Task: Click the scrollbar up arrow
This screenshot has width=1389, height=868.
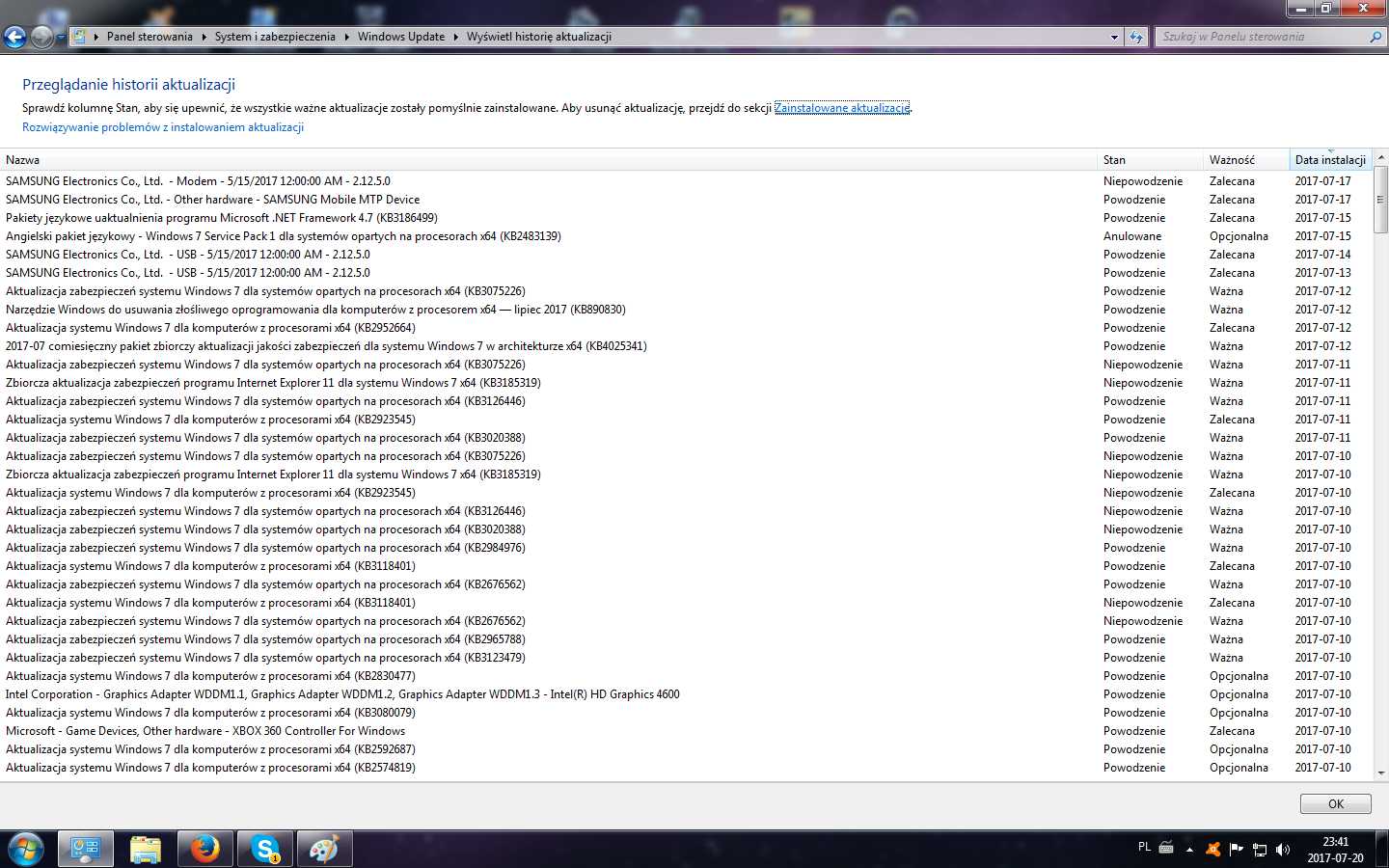Action: coord(1381,156)
